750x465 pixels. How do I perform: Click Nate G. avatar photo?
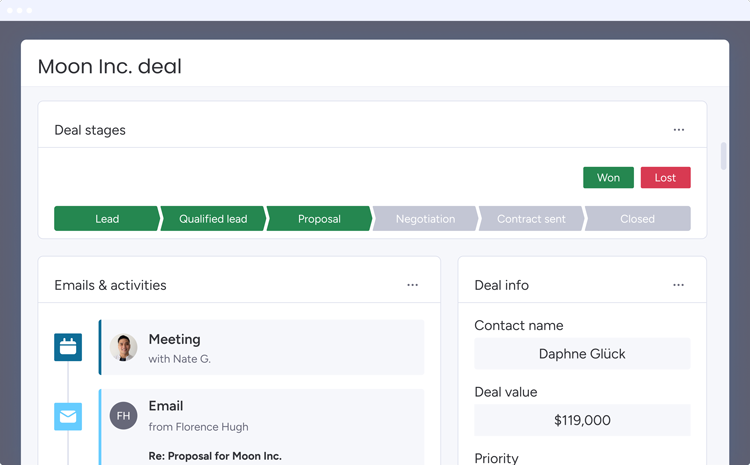pyautogui.click(x=124, y=347)
